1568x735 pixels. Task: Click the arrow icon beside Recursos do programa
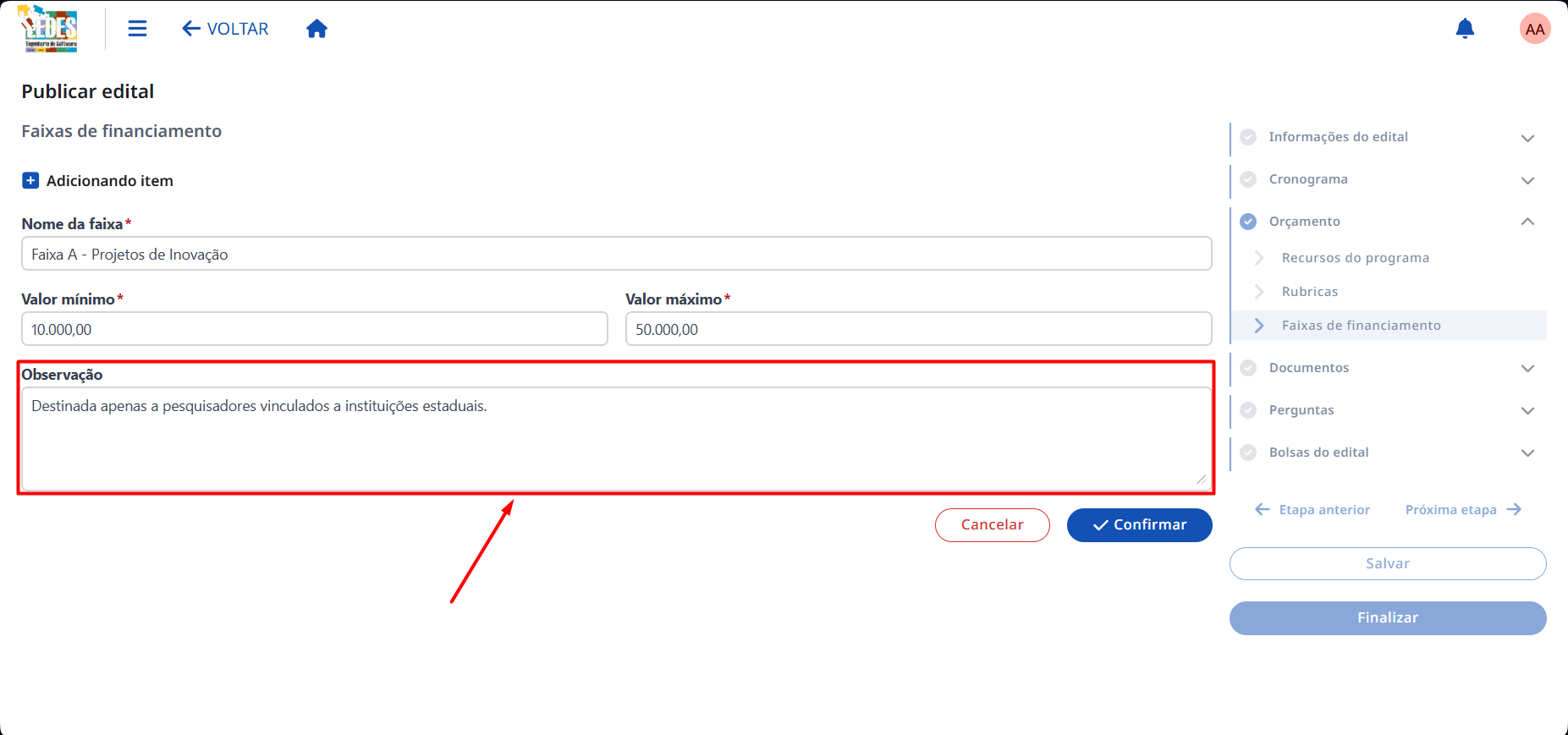click(1259, 258)
